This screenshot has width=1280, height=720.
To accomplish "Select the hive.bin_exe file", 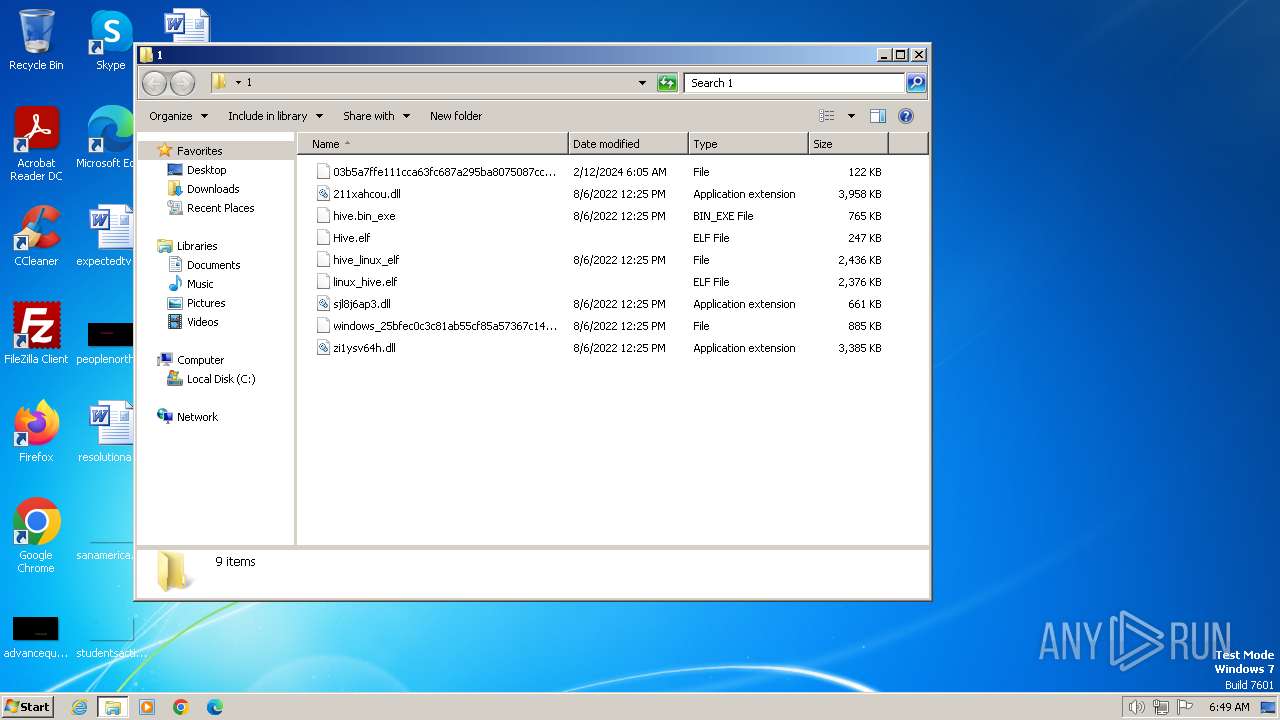I will click(364, 216).
